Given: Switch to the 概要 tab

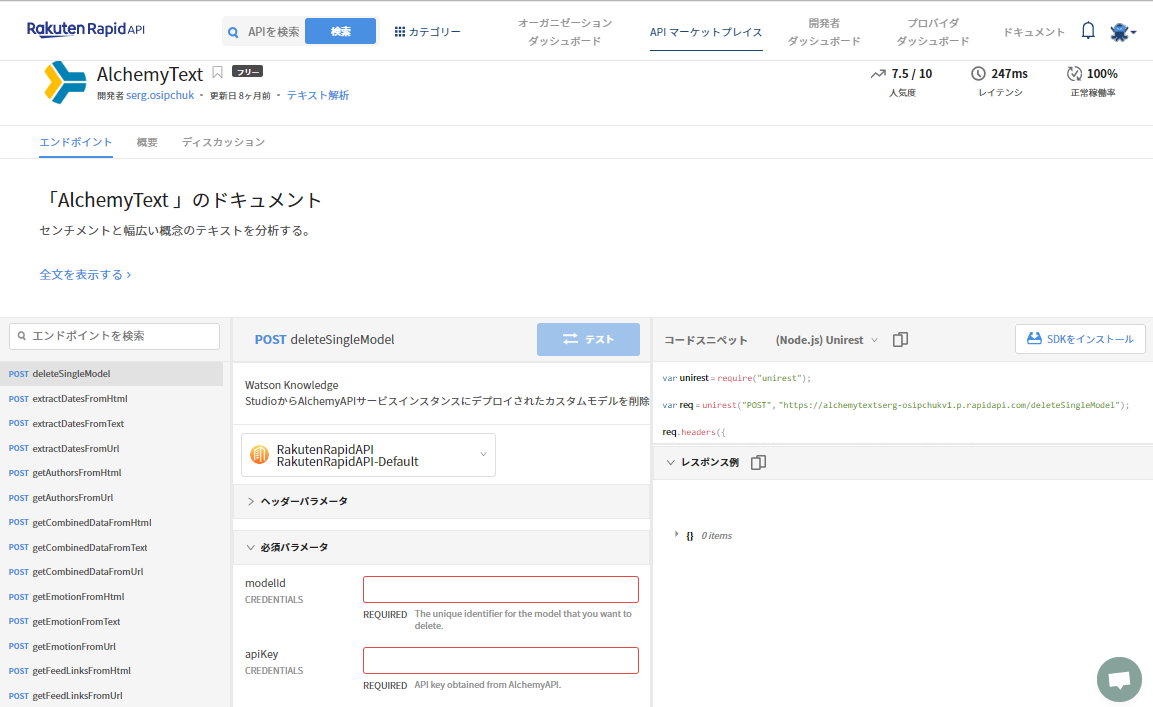Looking at the screenshot, I should pyautogui.click(x=147, y=142).
